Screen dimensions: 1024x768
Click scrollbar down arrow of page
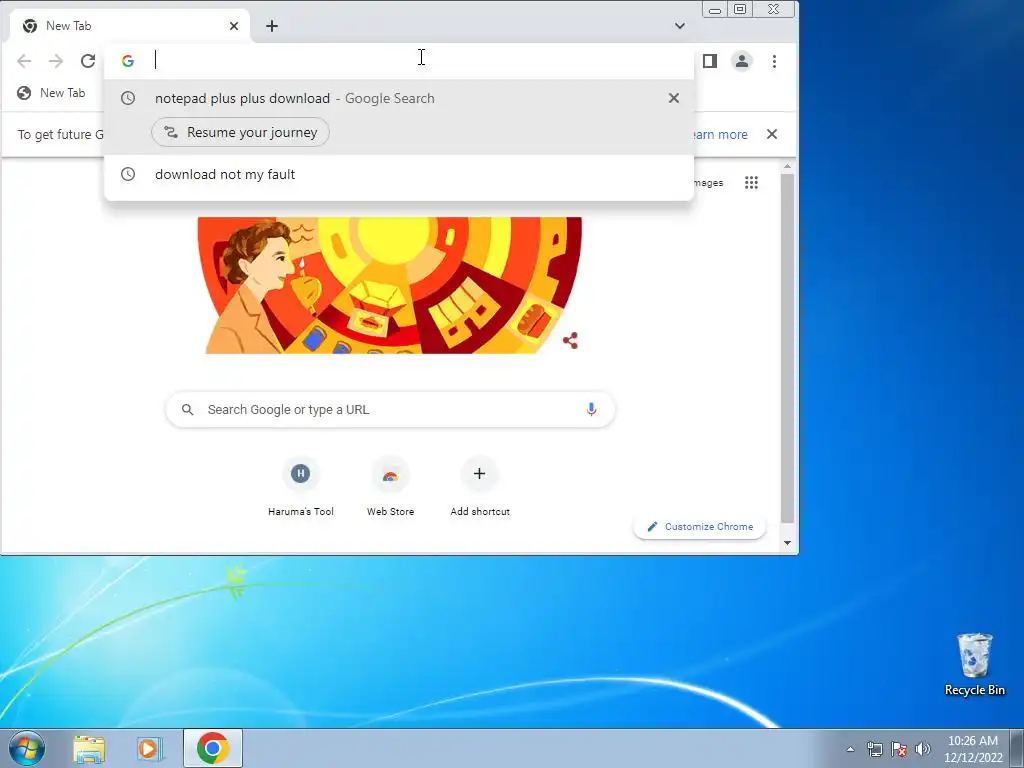tap(788, 543)
